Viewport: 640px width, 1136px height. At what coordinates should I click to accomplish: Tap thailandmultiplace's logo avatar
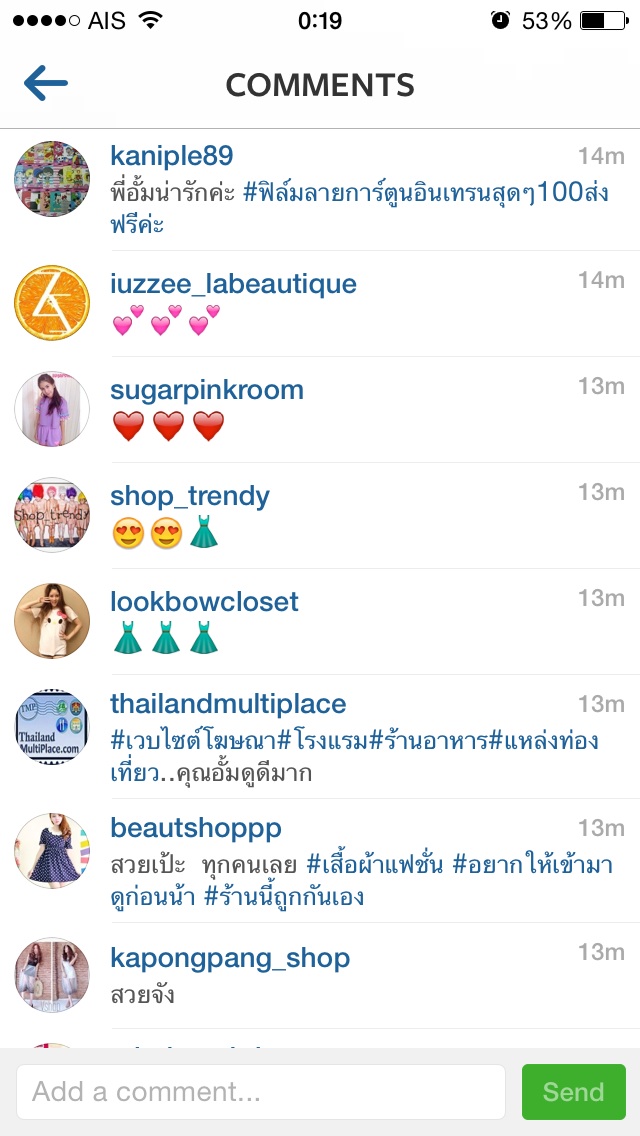pyautogui.click(x=52, y=727)
